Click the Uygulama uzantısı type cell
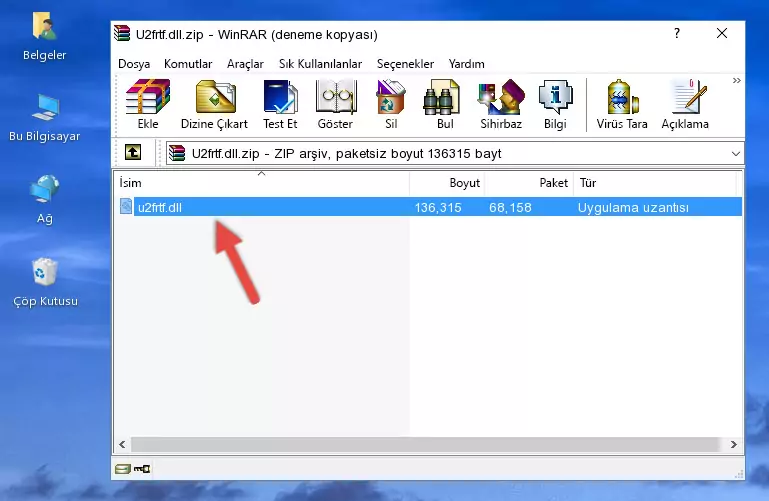Screen dimensions: 769x501 coord(633,207)
